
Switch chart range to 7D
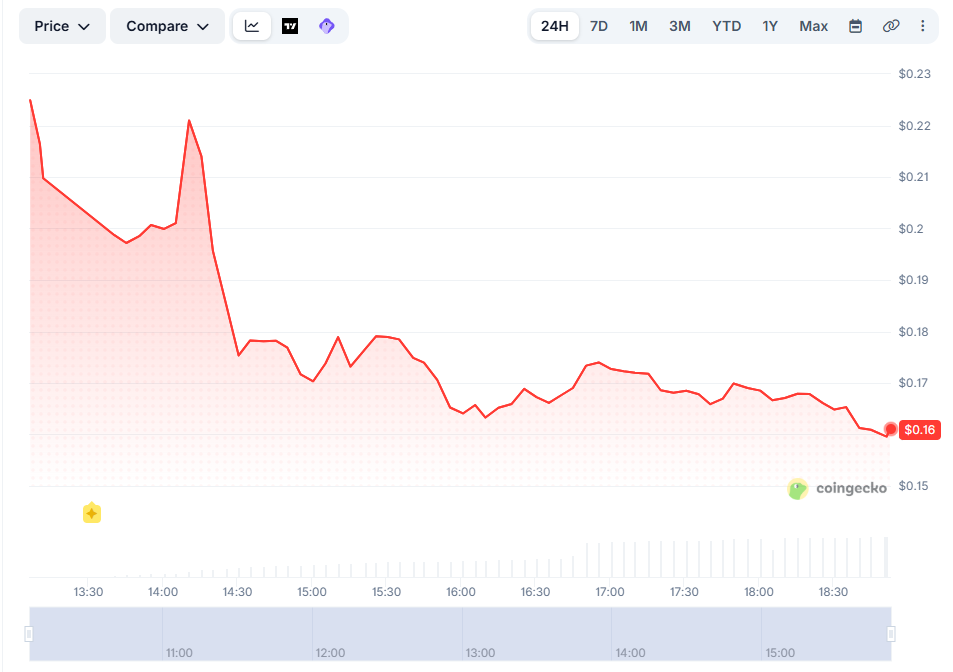[x=599, y=26]
